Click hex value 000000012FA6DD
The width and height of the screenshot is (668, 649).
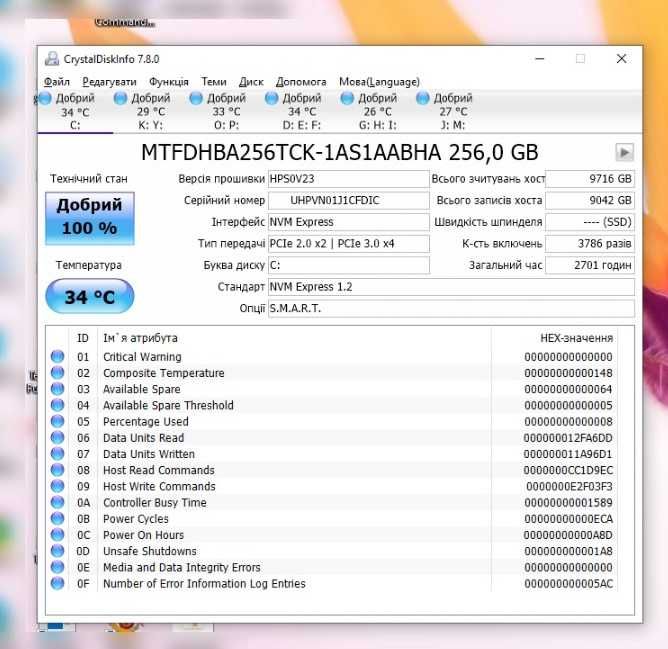pyautogui.click(x=568, y=438)
